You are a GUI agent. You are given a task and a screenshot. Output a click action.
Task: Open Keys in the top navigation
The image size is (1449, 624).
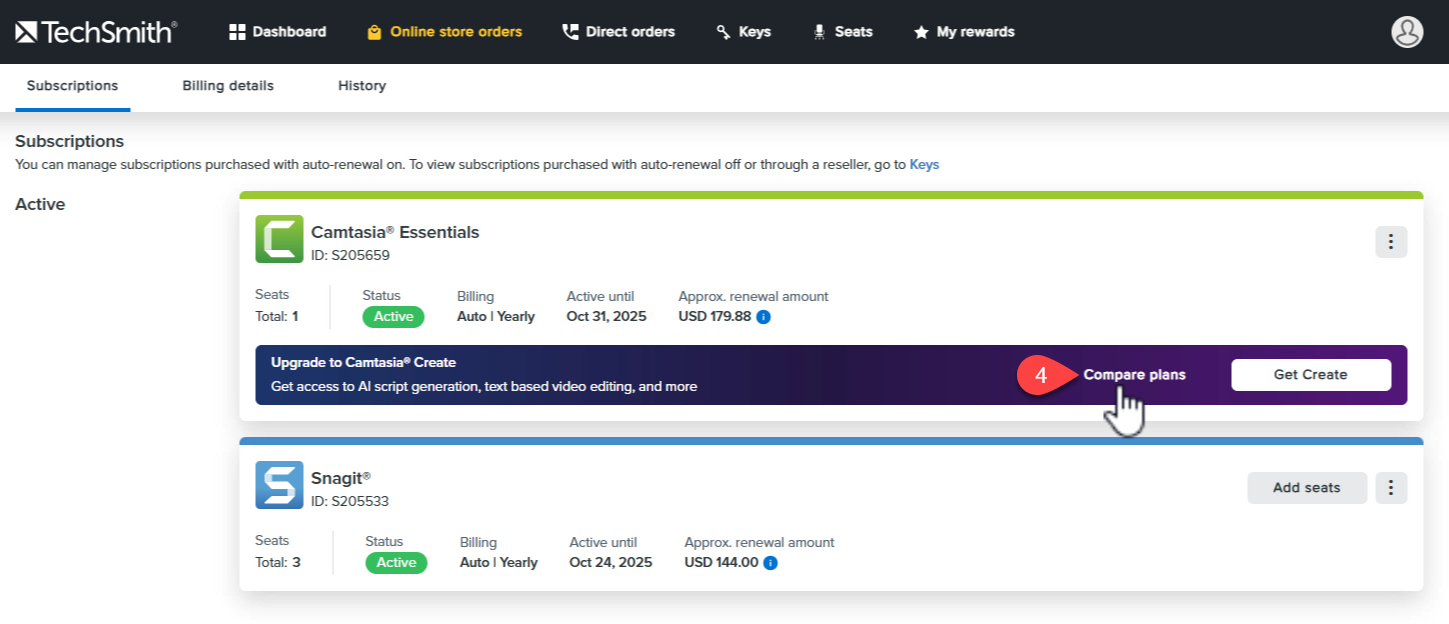(x=743, y=32)
